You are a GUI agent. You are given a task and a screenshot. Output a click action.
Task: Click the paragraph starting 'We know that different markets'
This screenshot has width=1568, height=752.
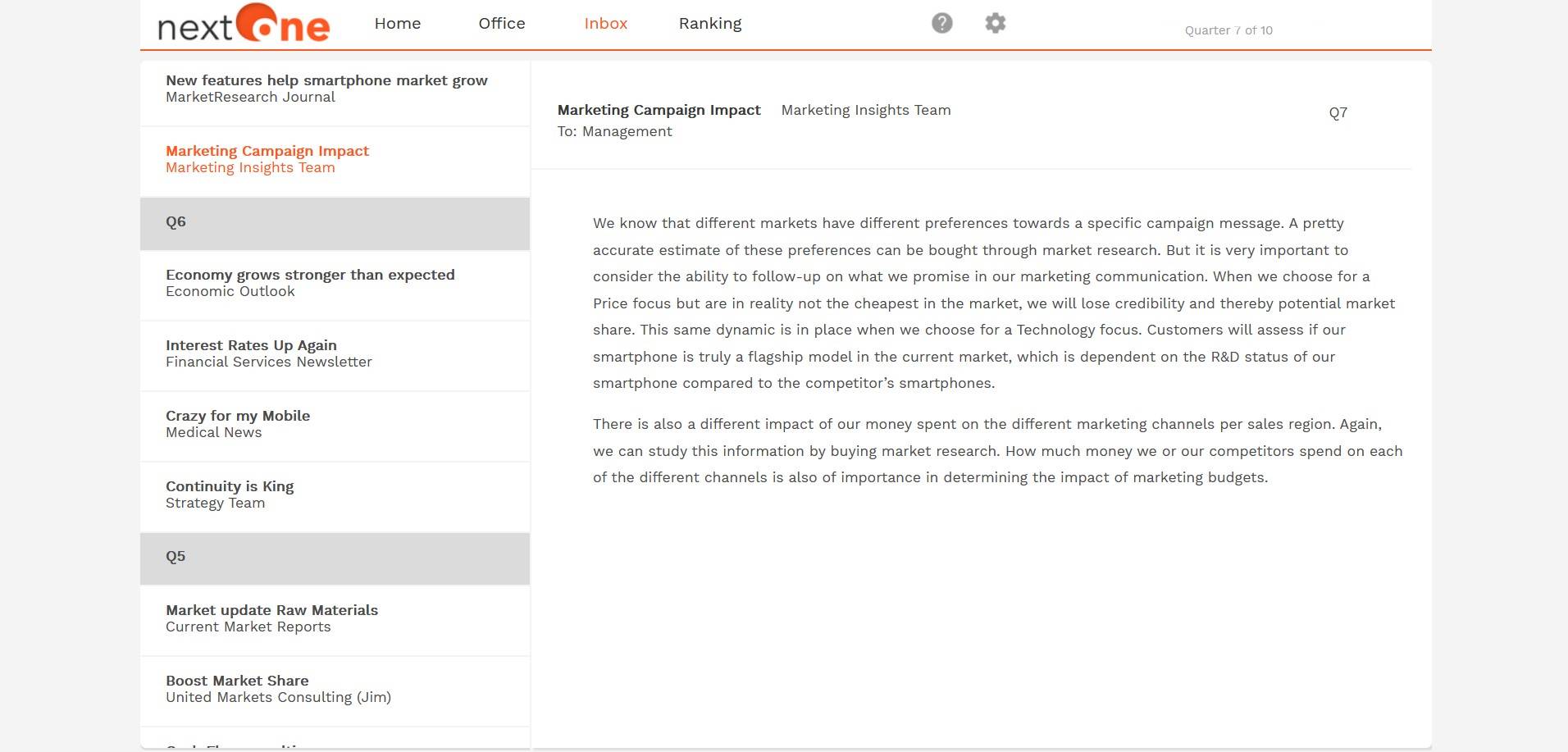tap(994, 303)
